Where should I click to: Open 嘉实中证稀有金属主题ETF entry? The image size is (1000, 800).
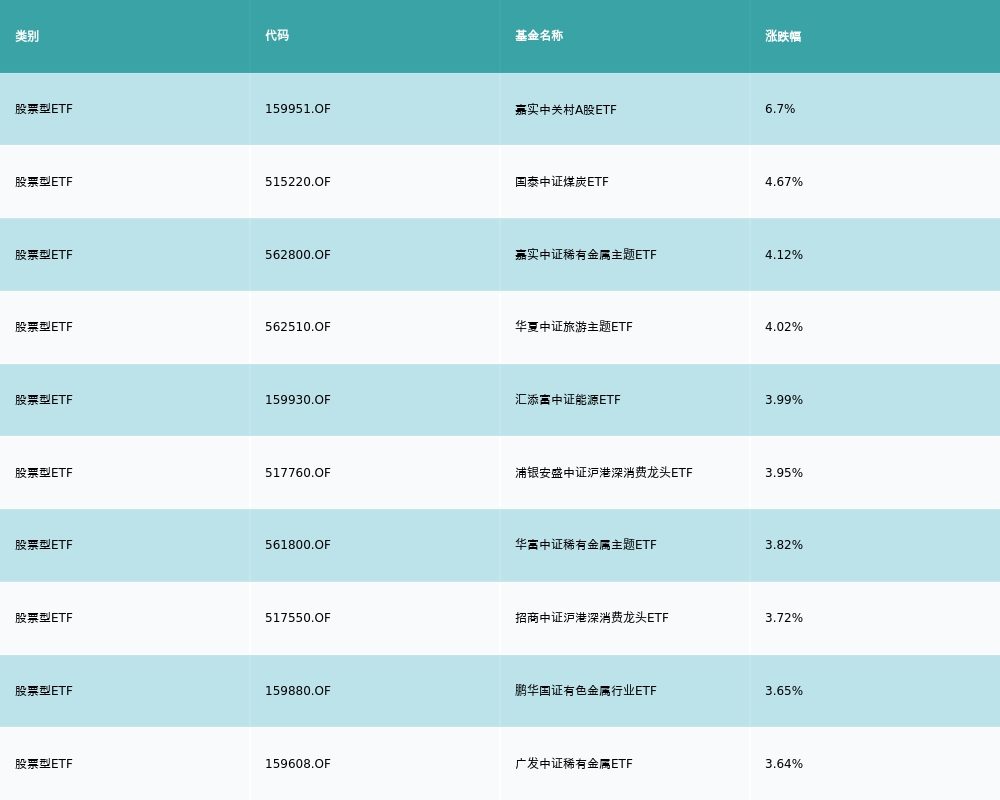586,255
